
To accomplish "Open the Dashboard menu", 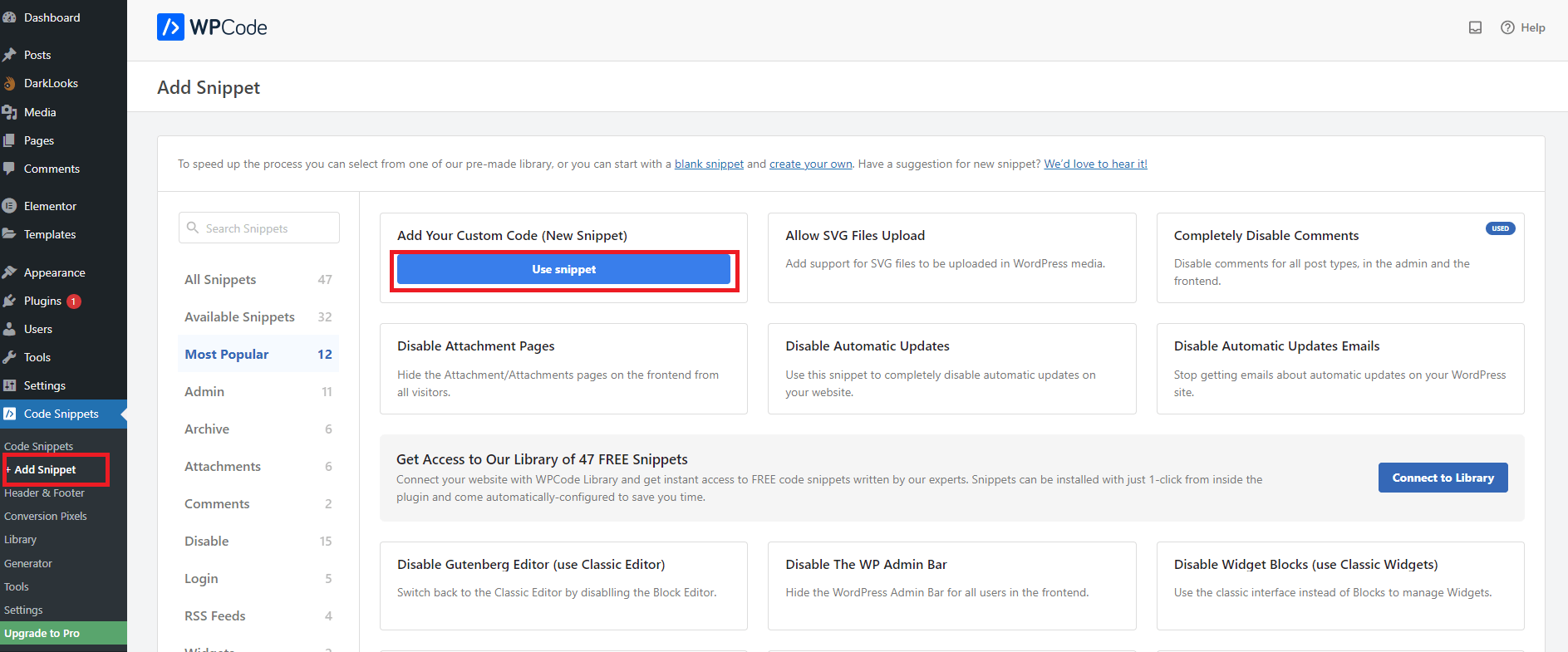I will click(x=63, y=17).
